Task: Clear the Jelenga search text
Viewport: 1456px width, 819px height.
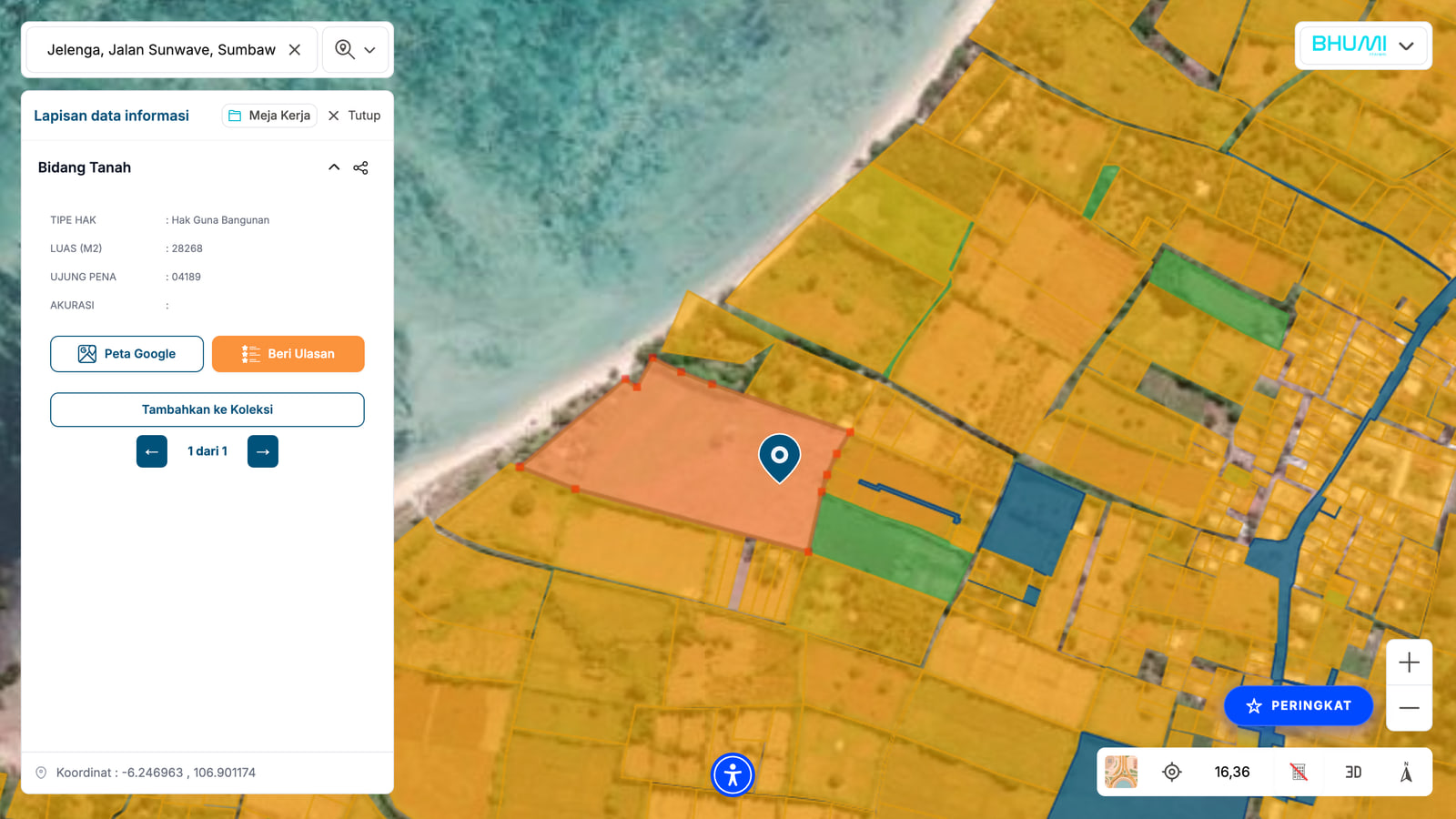Action: tap(295, 50)
